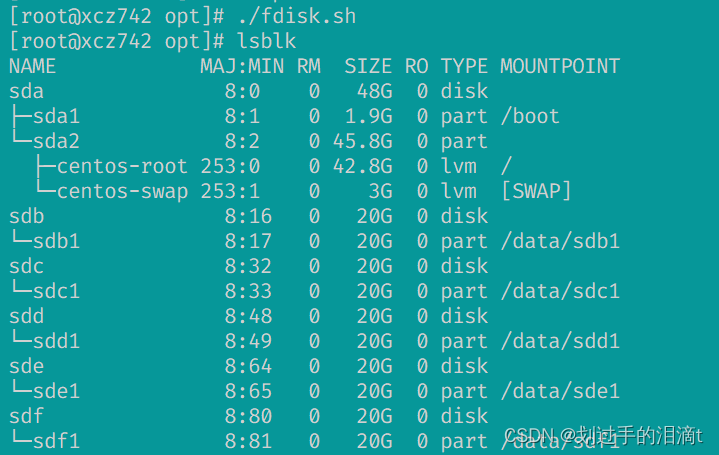Click the sda2 partition entry

click(56, 141)
